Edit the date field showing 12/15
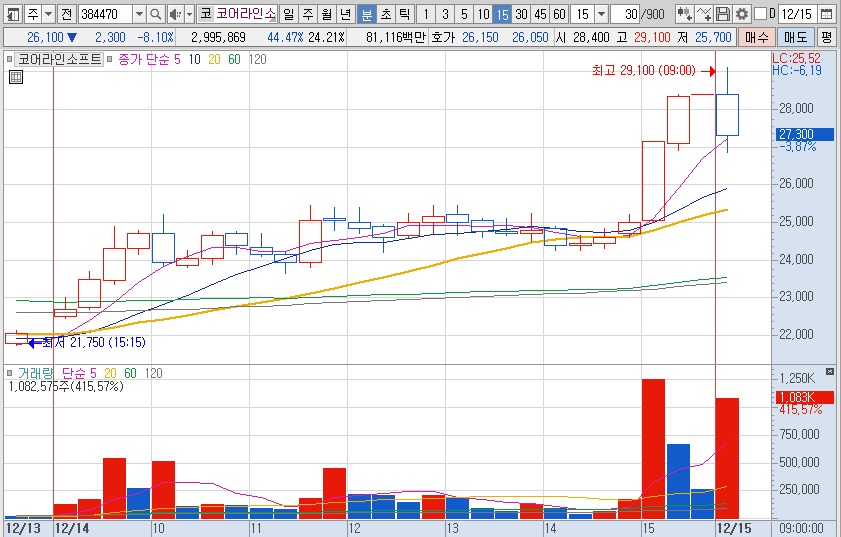 [797, 14]
